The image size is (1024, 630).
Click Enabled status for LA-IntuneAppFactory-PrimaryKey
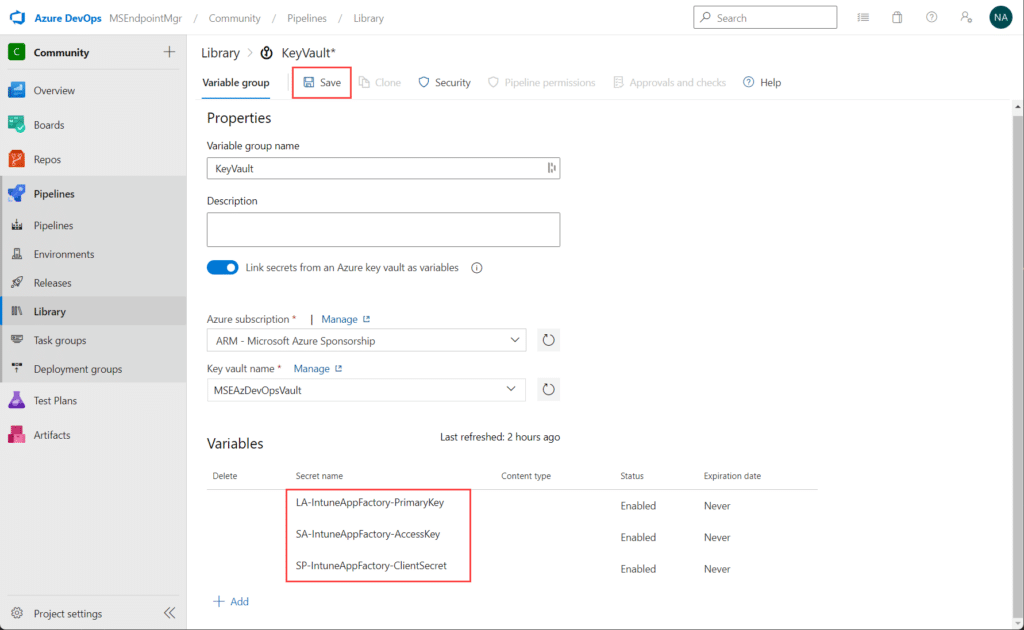(638, 506)
